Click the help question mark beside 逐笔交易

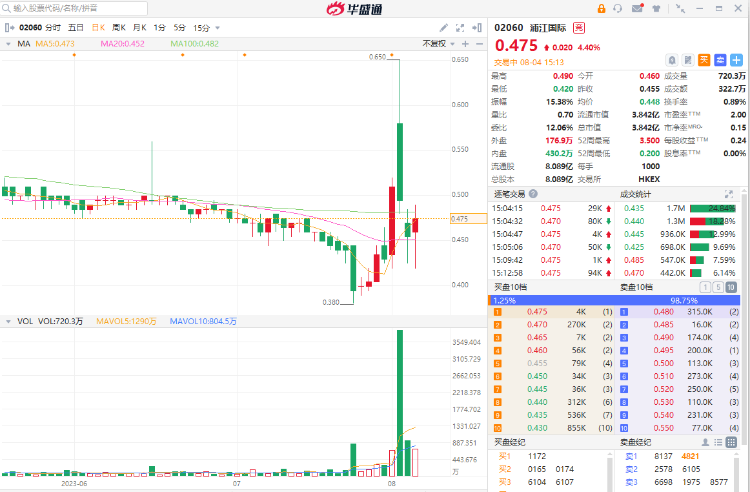tap(533, 194)
